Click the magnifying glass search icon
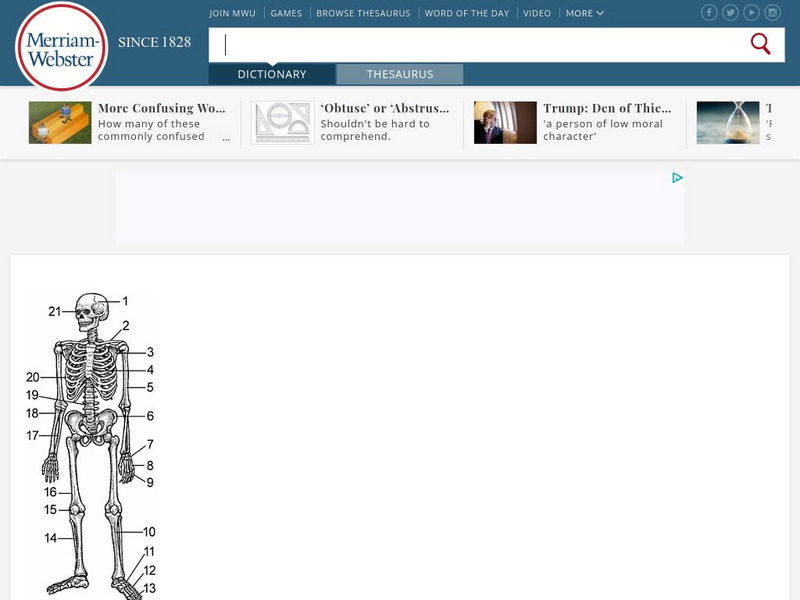This screenshot has height=600, width=800. (760, 44)
